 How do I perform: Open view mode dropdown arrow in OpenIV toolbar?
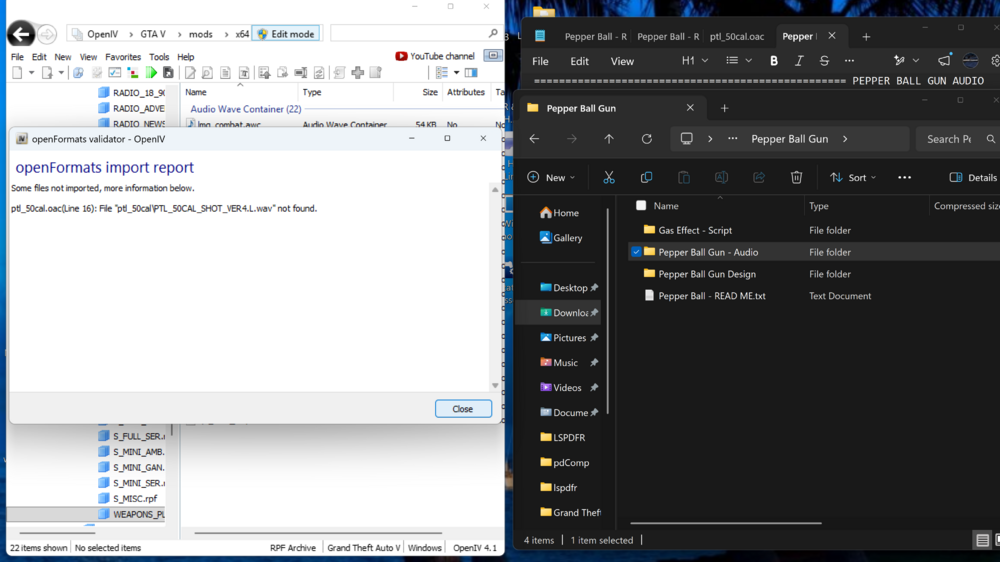click(457, 73)
